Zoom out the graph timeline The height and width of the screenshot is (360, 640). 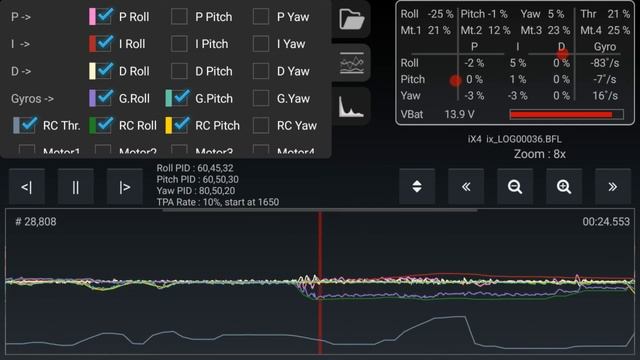click(x=515, y=187)
